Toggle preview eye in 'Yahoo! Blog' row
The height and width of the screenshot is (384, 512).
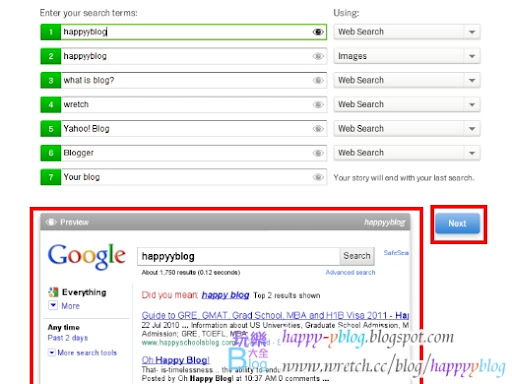tap(318, 129)
